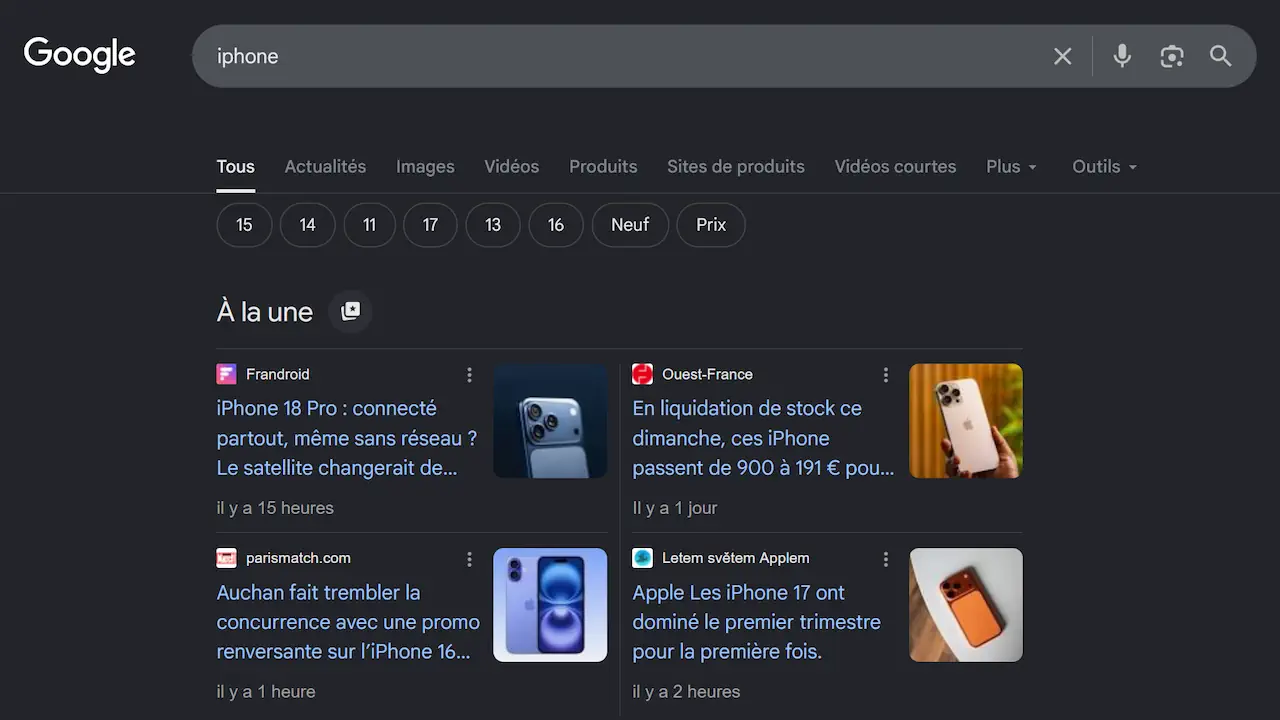Open the Auchan iPhone 16 promo article
The height and width of the screenshot is (720, 1280).
[348, 622]
